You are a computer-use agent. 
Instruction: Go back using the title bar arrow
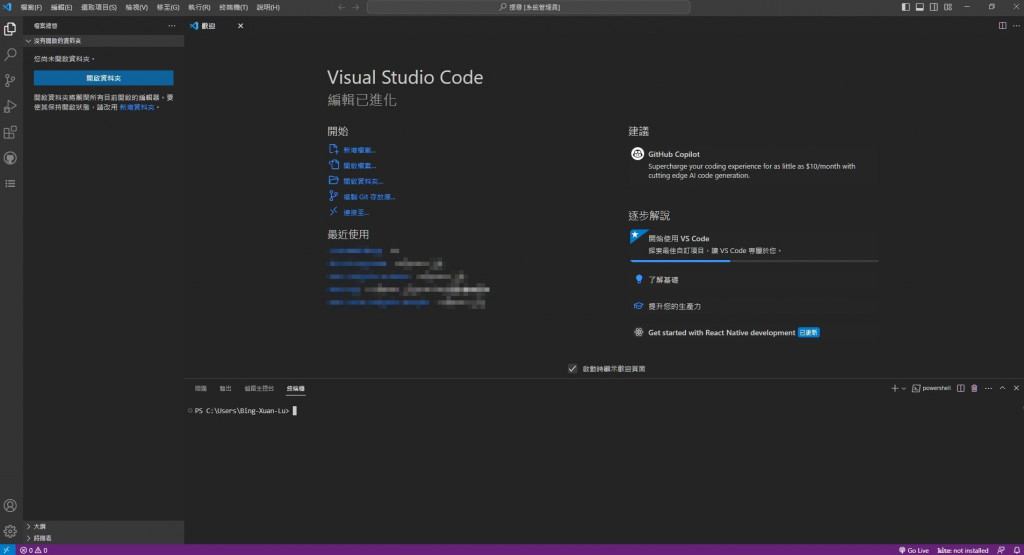tap(341, 7)
